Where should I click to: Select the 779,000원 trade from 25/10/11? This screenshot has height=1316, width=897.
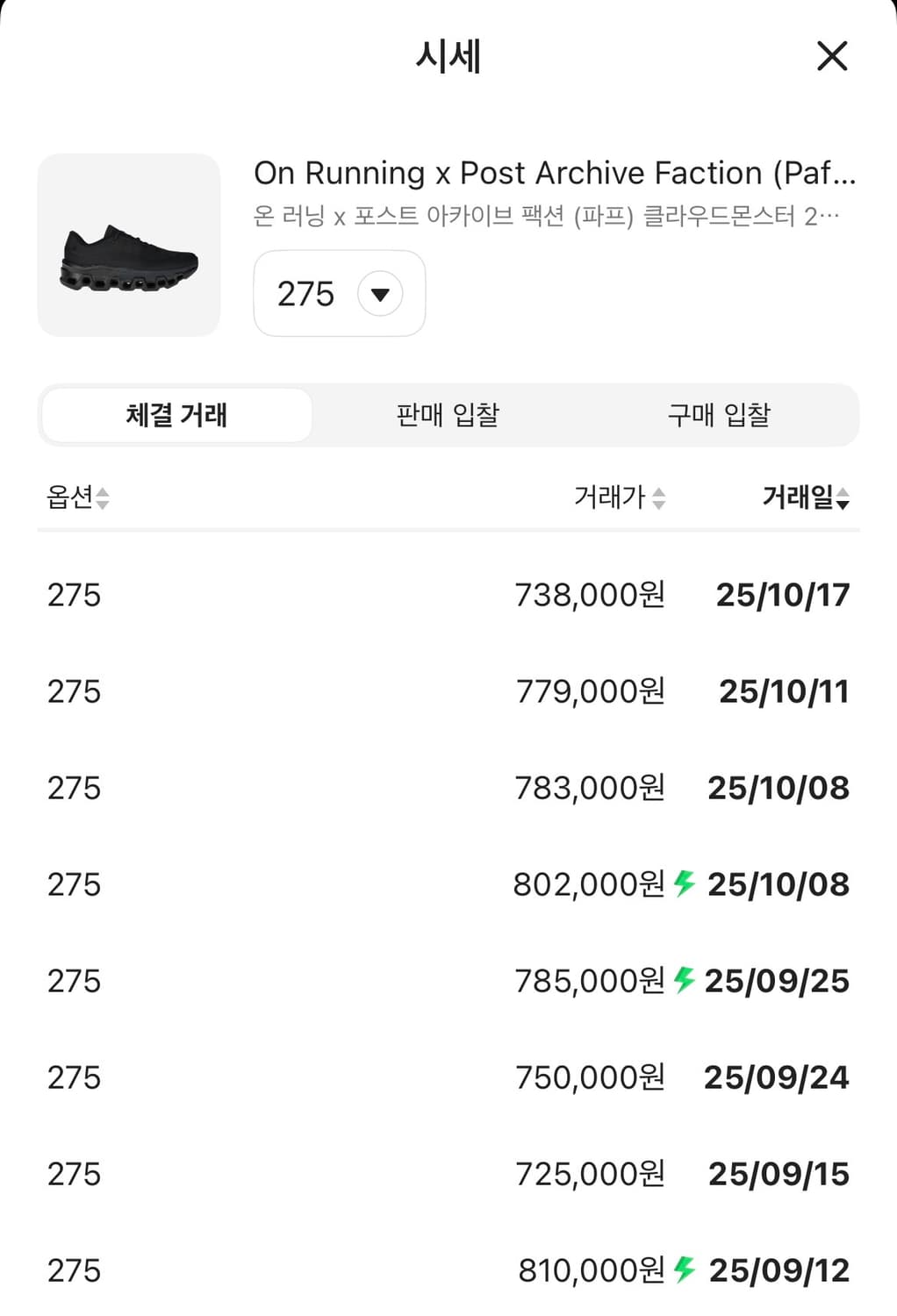pos(448,691)
